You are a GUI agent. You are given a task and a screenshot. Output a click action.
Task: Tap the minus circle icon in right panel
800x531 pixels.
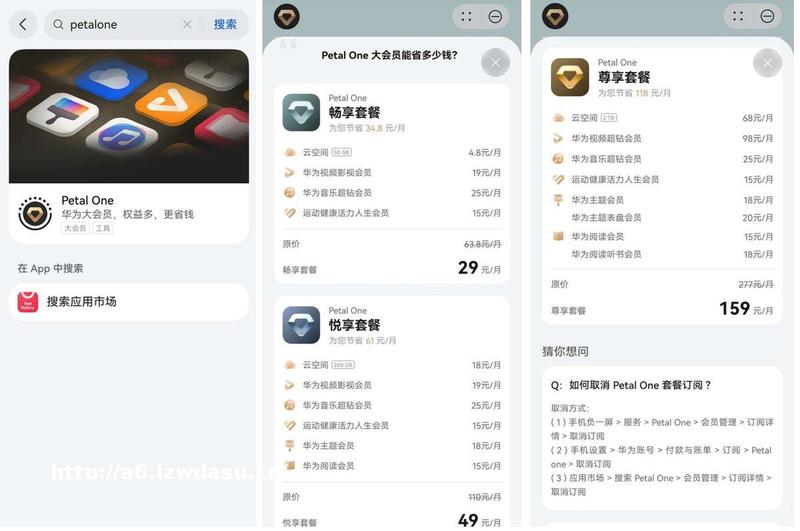767,16
